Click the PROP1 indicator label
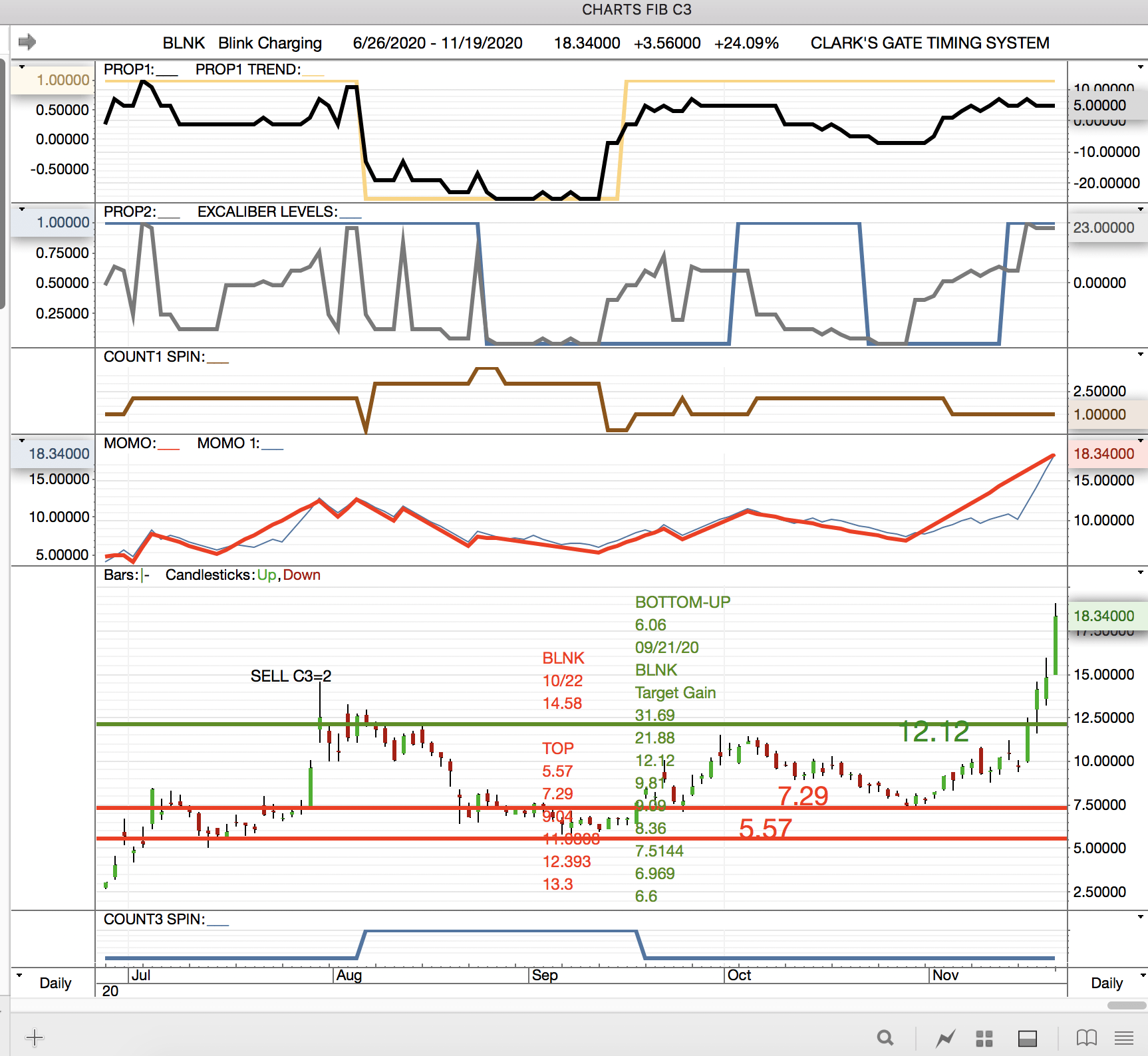 pyautogui.click(x=128, y=69)
